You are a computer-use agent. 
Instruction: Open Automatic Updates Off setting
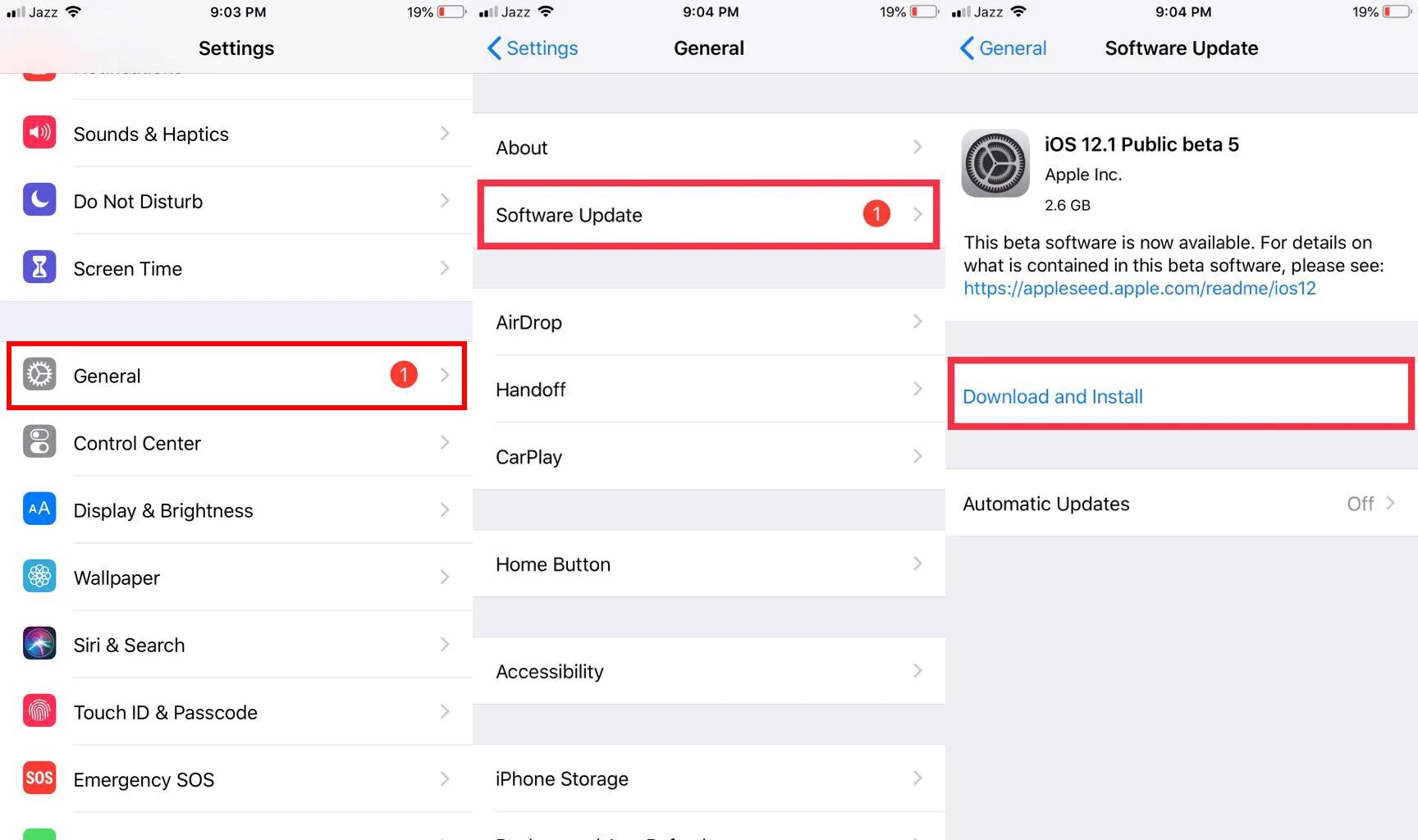(1182, 504)
